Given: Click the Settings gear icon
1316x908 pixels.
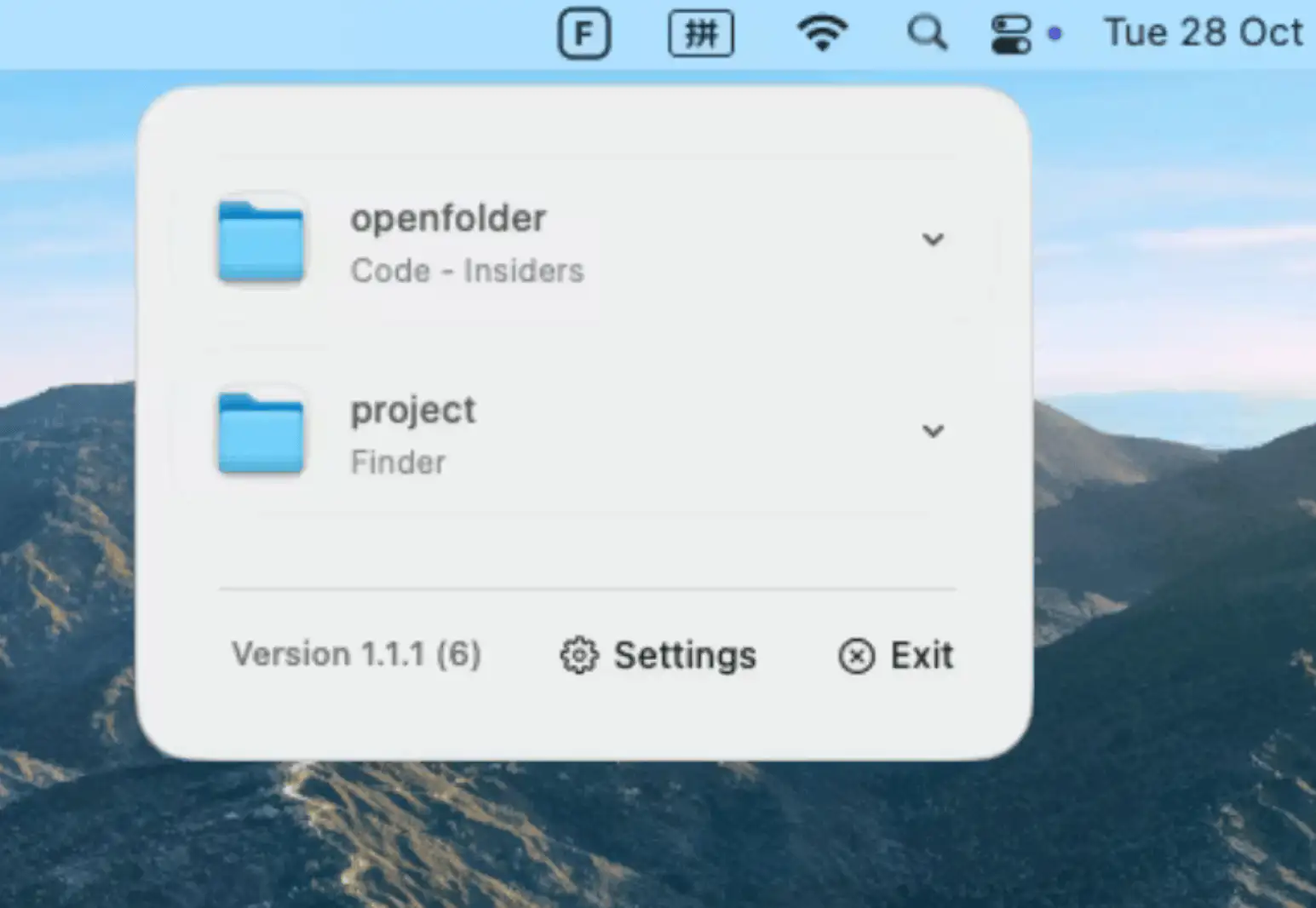Looking at the screenshot, I should tap(579, 656).
